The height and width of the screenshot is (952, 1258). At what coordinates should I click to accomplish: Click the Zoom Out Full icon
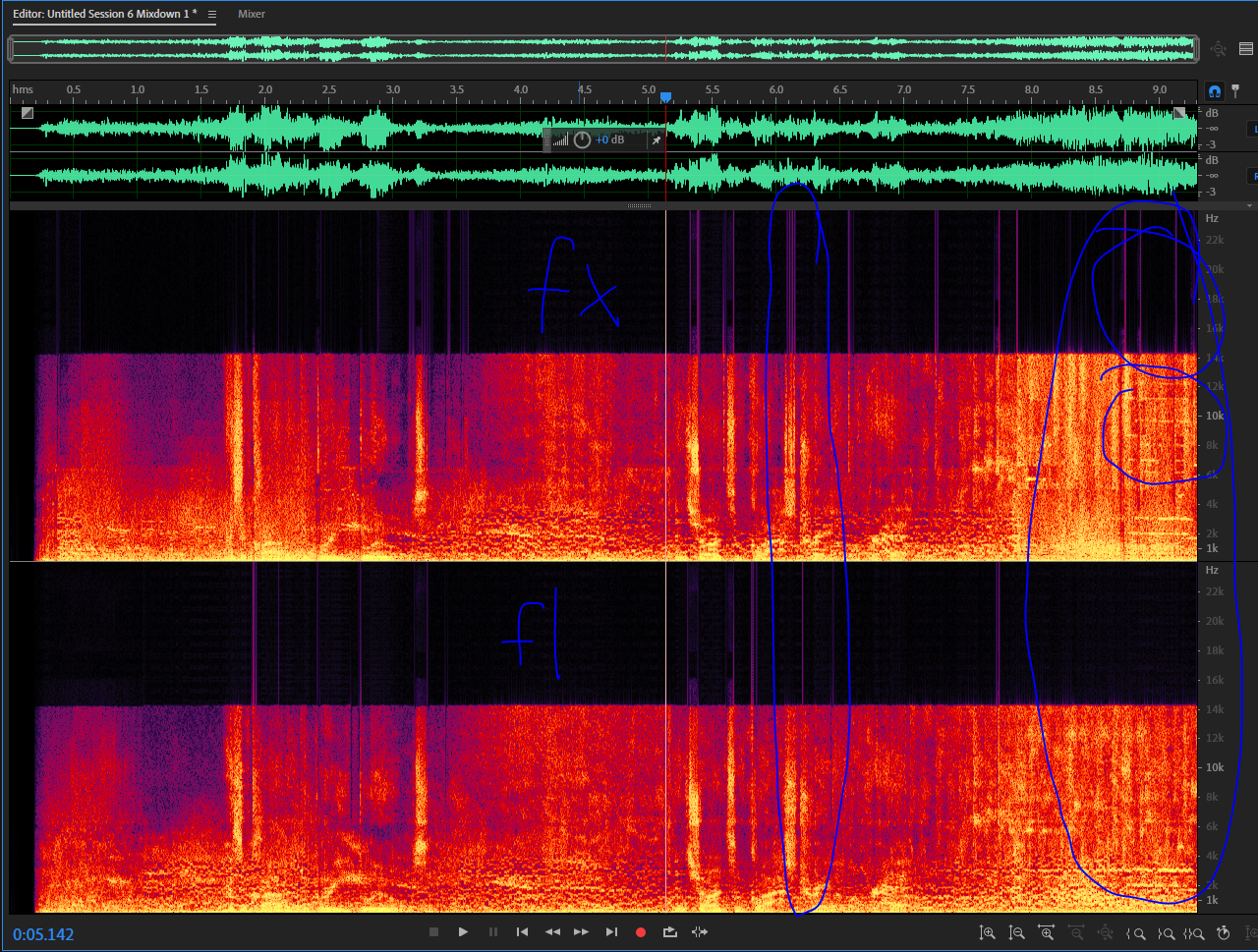(1106, 933)
